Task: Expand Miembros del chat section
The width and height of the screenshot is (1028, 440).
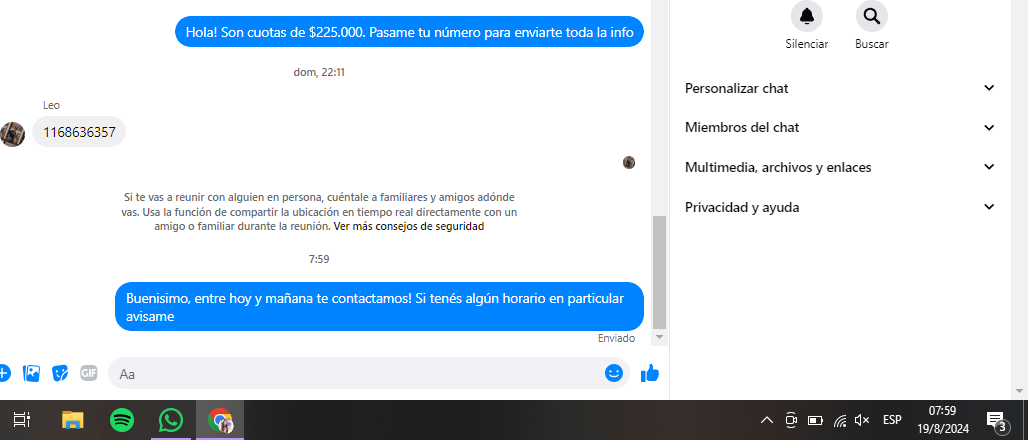Action: pyautogui.click(x=840, y=127)
